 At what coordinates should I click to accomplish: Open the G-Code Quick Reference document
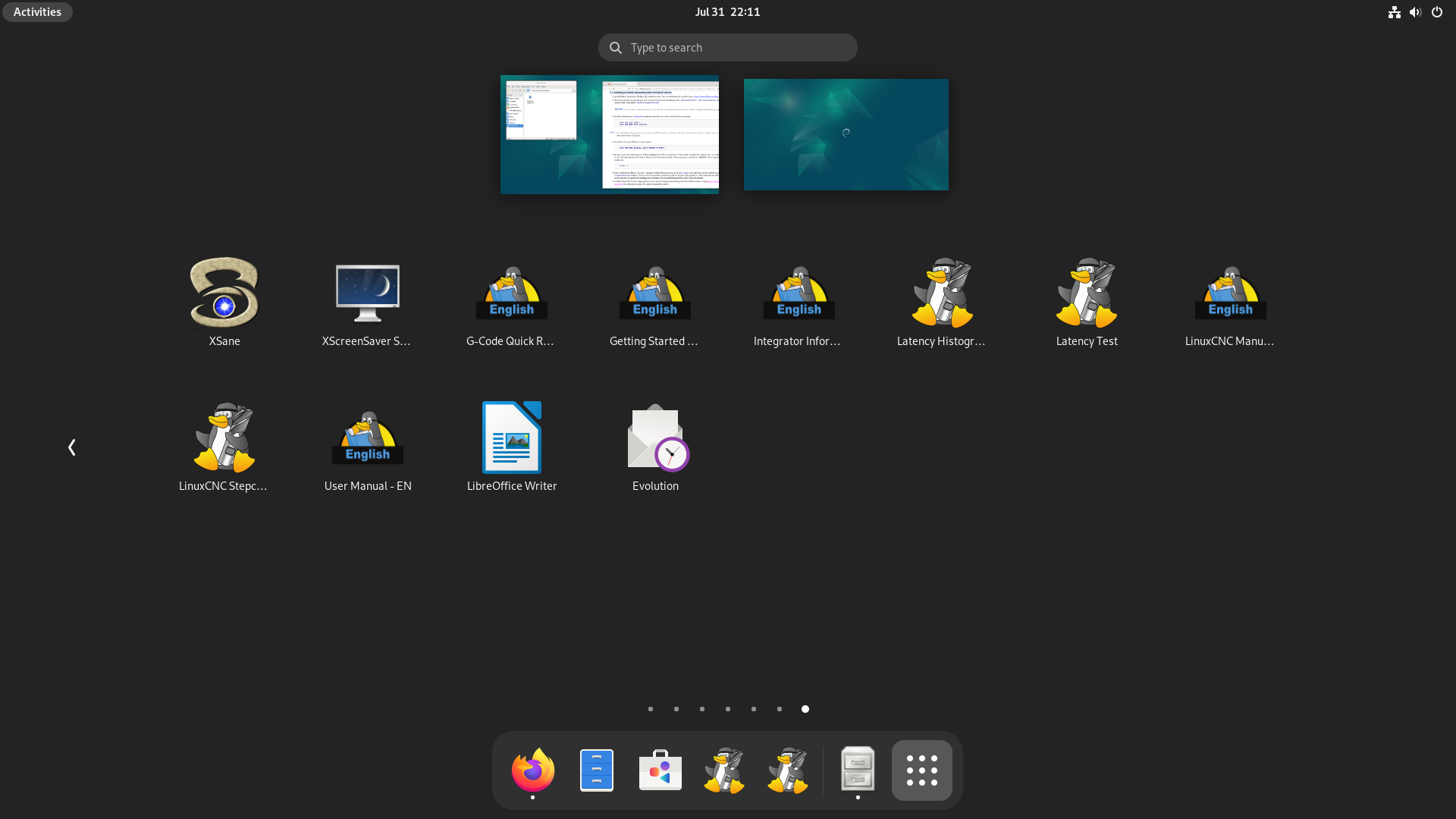[x=512, y=303]
